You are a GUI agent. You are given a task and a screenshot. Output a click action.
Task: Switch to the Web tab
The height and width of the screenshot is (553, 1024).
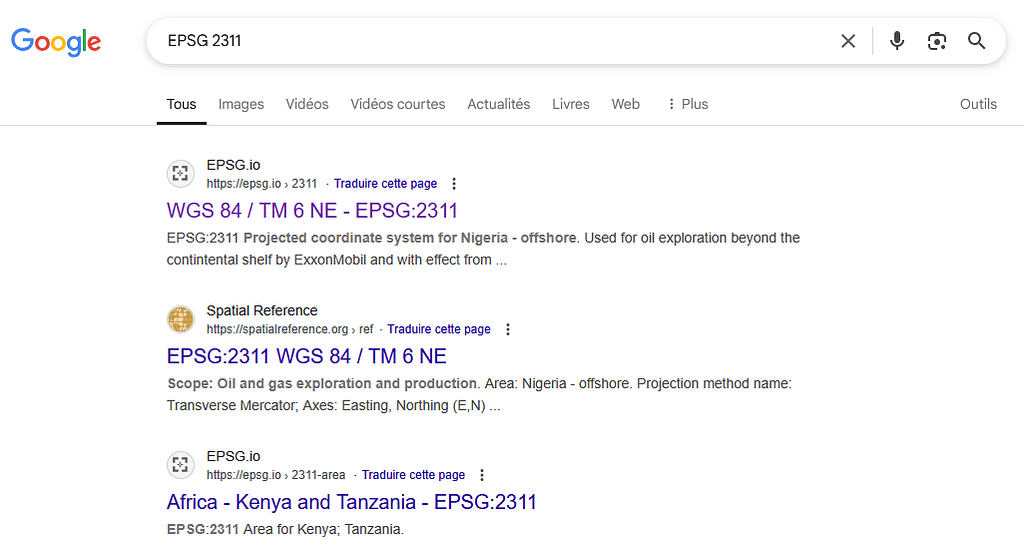(x=626, y=104)
